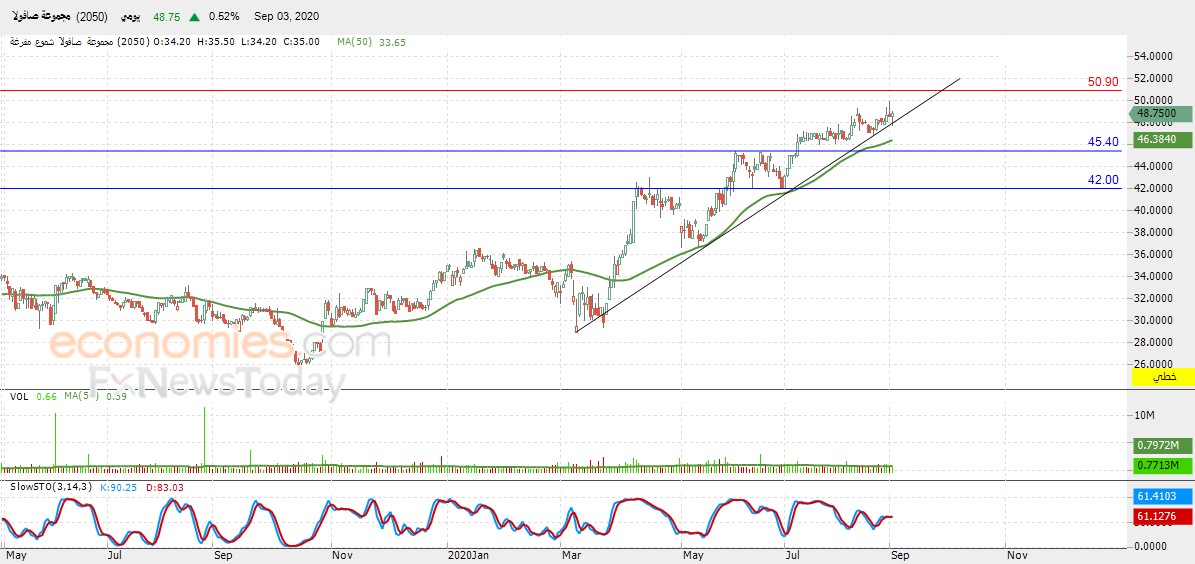
Task: Open the يومي daily timeframe selector
Action: pos(129,18)
